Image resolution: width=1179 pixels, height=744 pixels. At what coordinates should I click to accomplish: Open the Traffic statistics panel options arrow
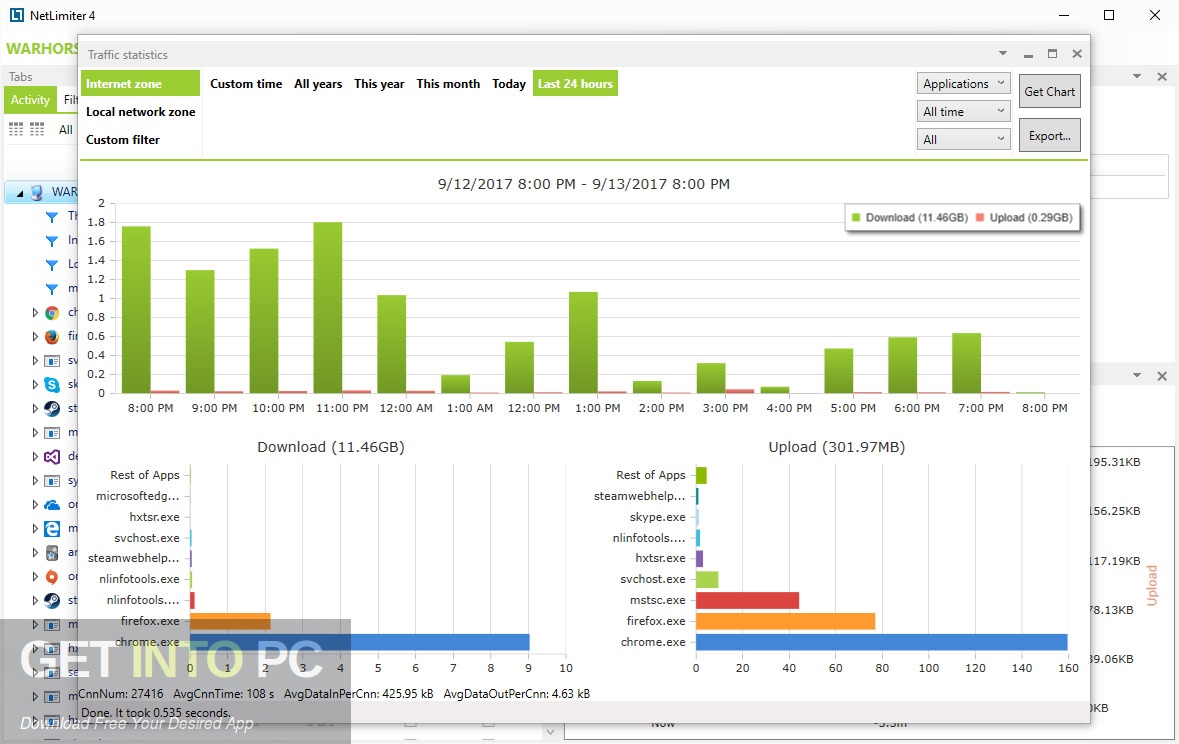click(x=1003, y=53)
